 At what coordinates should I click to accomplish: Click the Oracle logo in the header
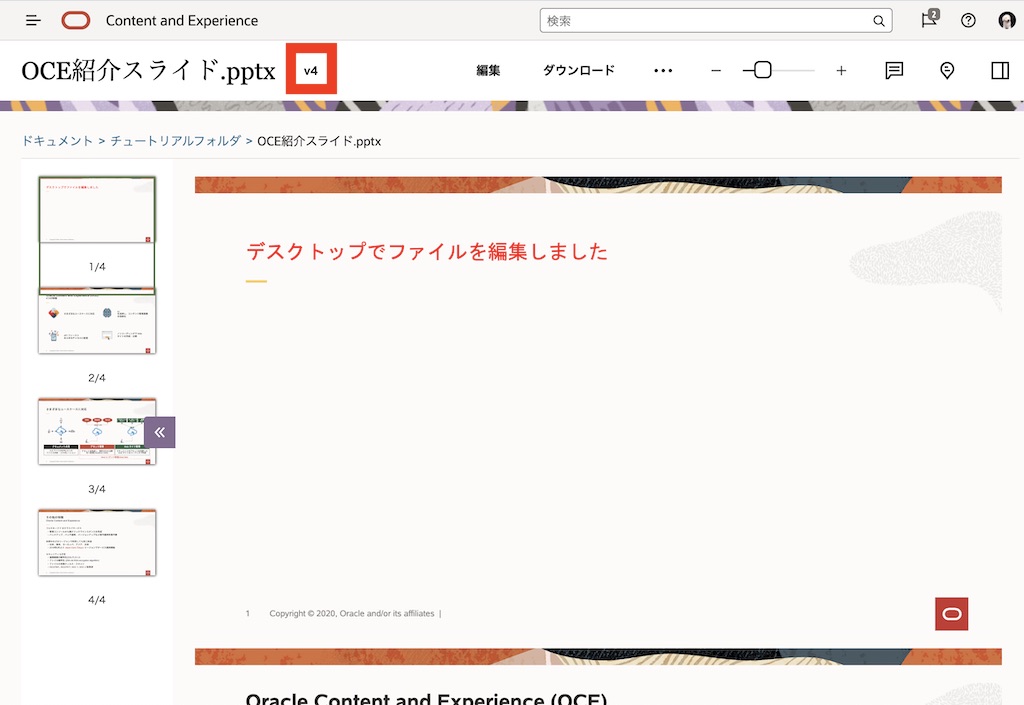pyautogui.click(x=75, y=20)
